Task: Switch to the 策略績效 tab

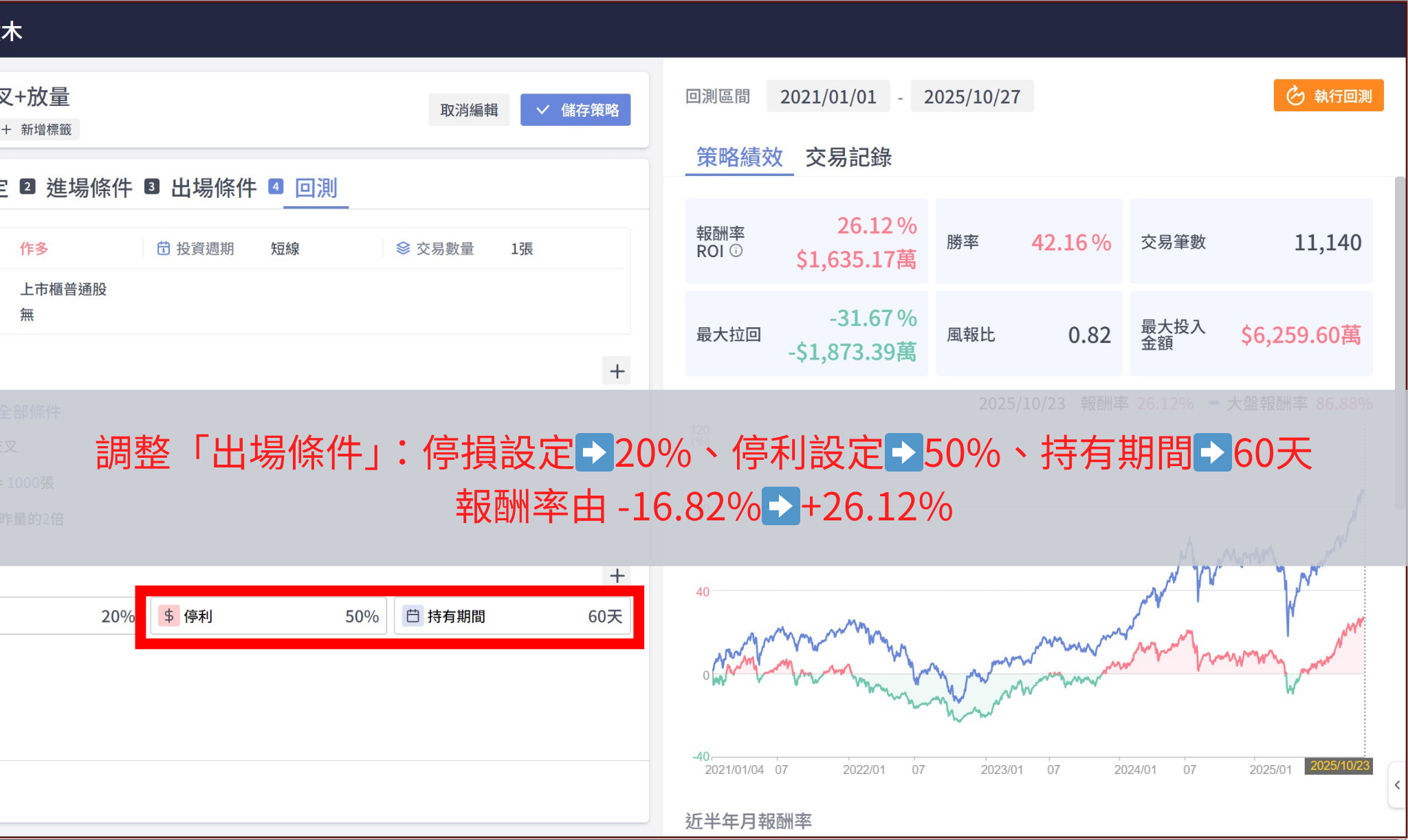Action: (738, 158)
